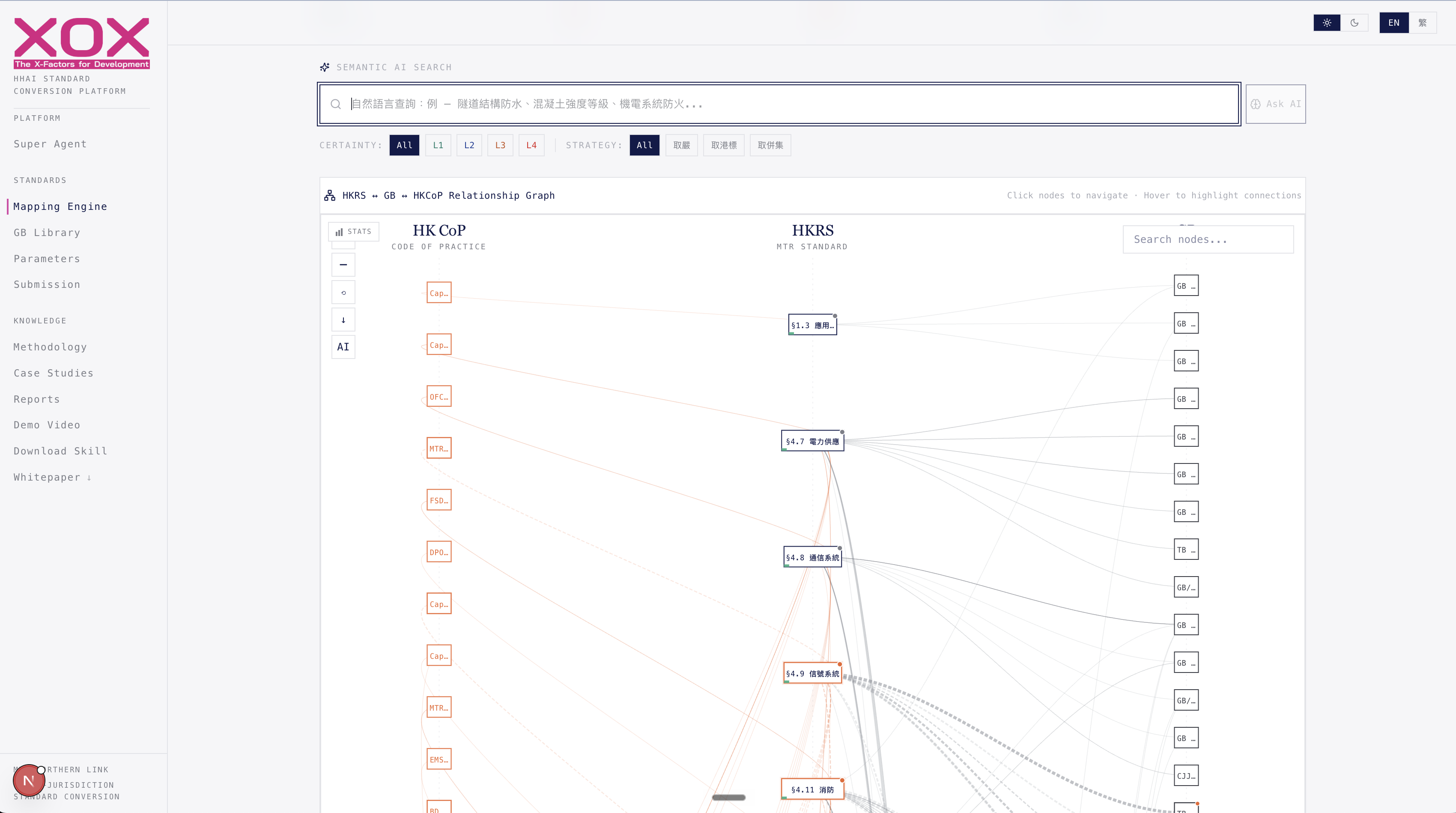The height and width of the screenshot is (813, 1456).
Task: Open HKRS node §4.7 電力供應
Action: click(812, 441)
